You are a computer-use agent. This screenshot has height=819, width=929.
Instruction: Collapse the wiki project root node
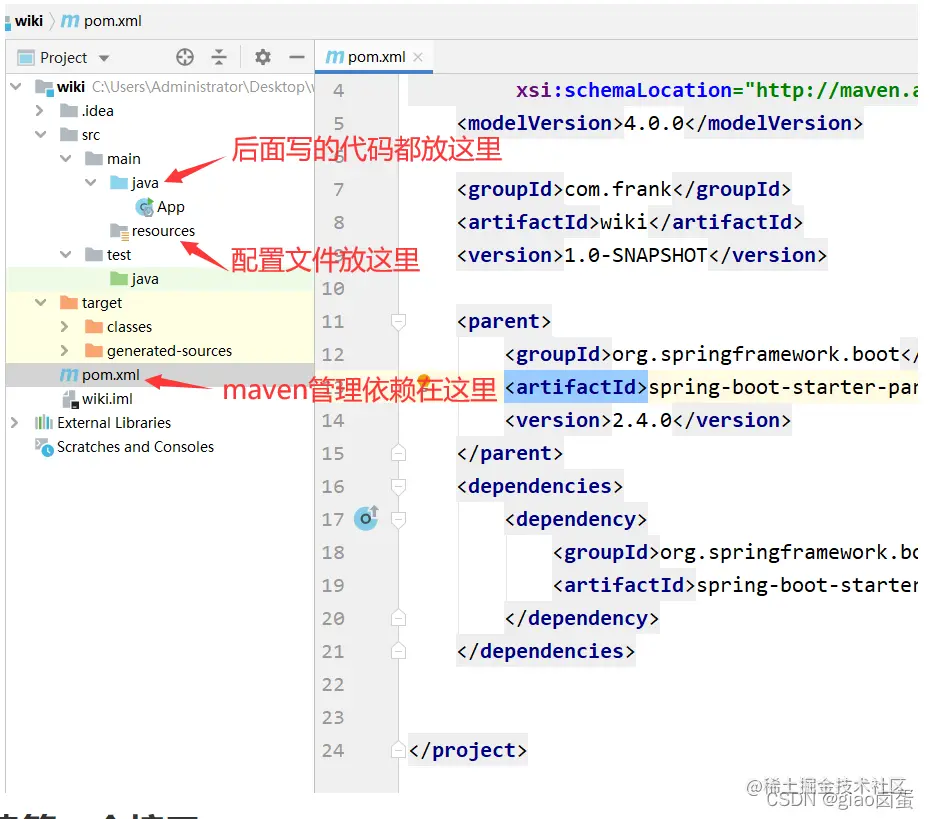pos(16,87)
